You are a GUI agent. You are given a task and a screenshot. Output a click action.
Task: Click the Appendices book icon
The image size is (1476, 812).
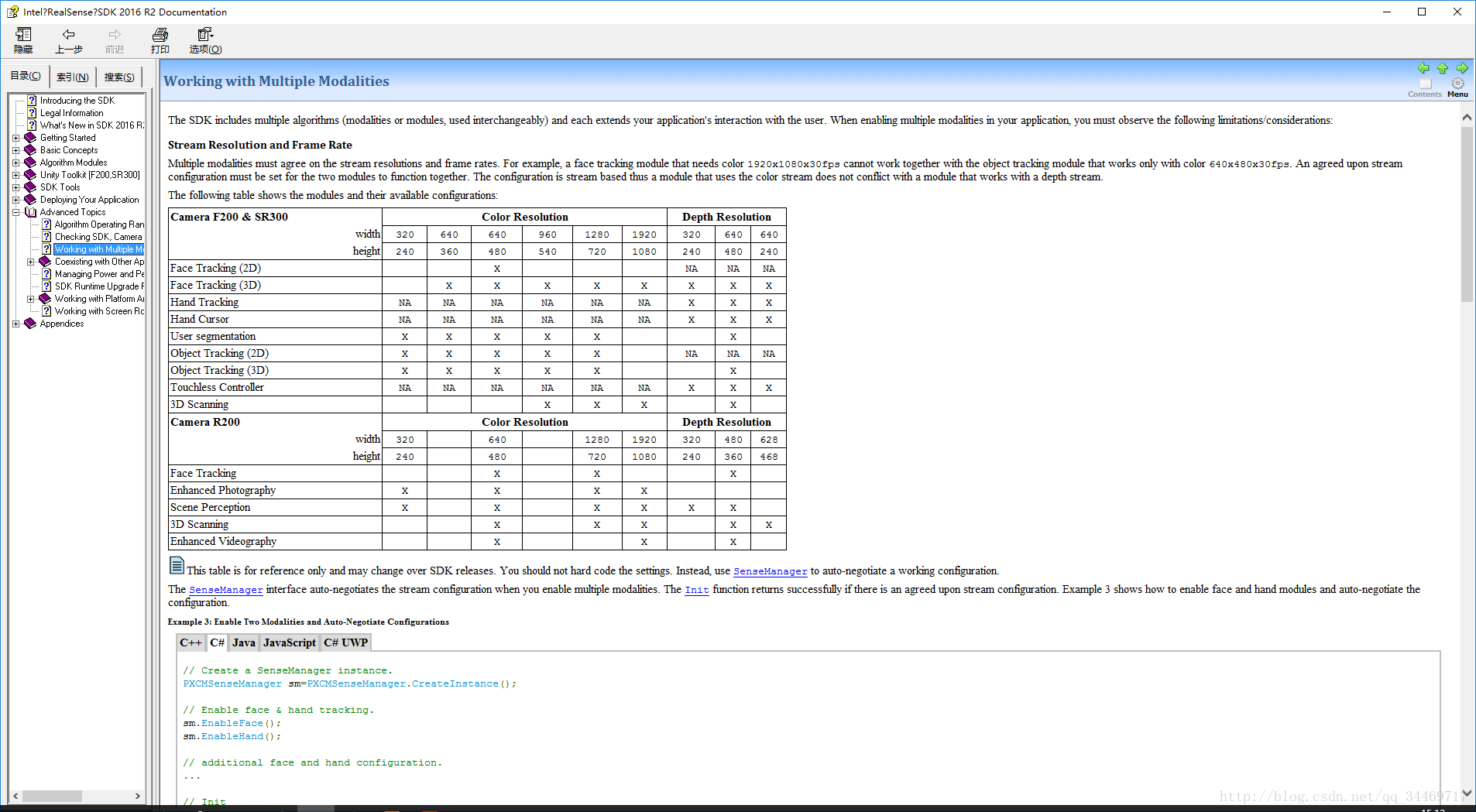coord(30,324)
